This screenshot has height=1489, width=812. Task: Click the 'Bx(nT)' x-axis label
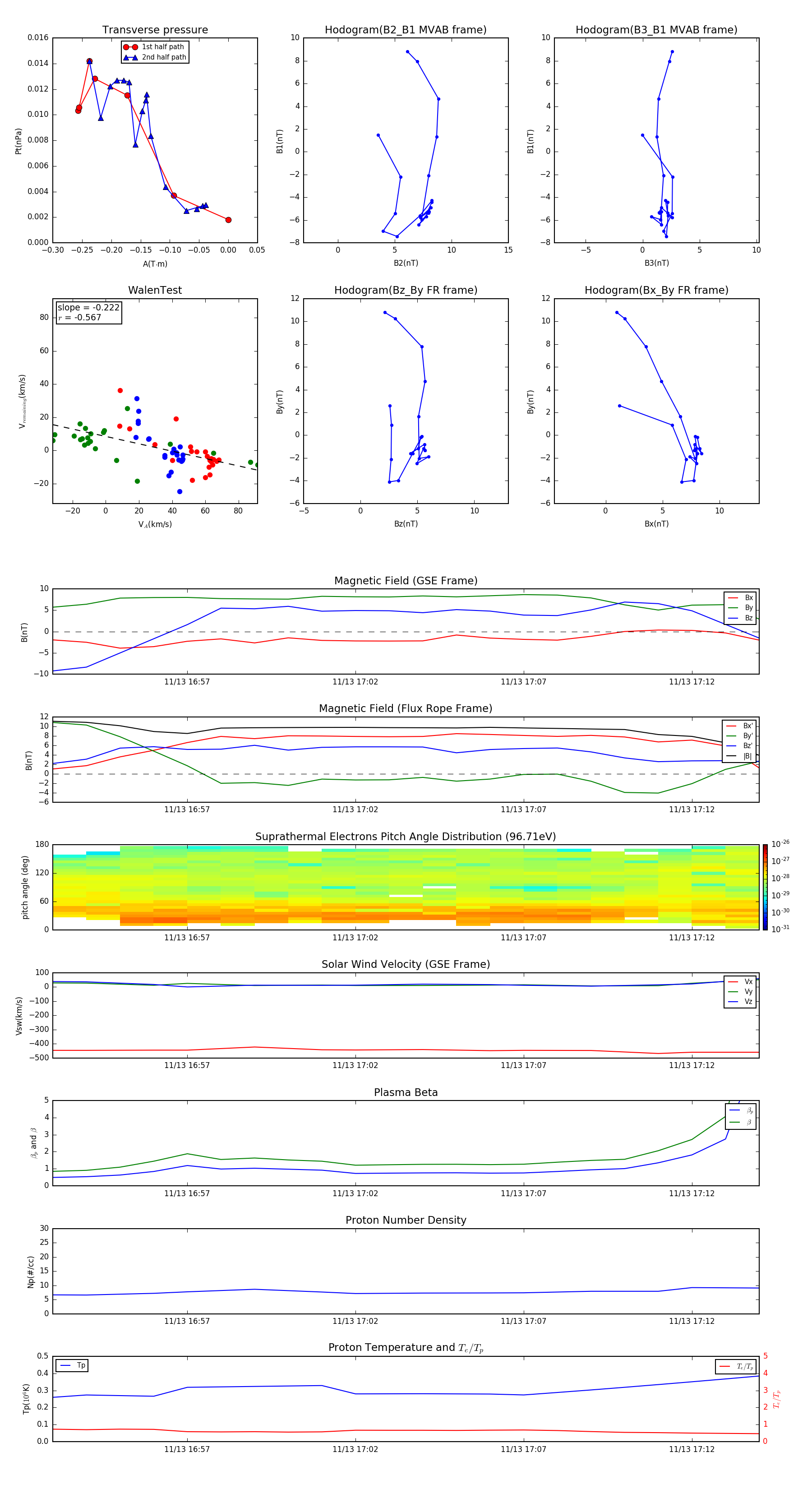click(x=656, y=524)
